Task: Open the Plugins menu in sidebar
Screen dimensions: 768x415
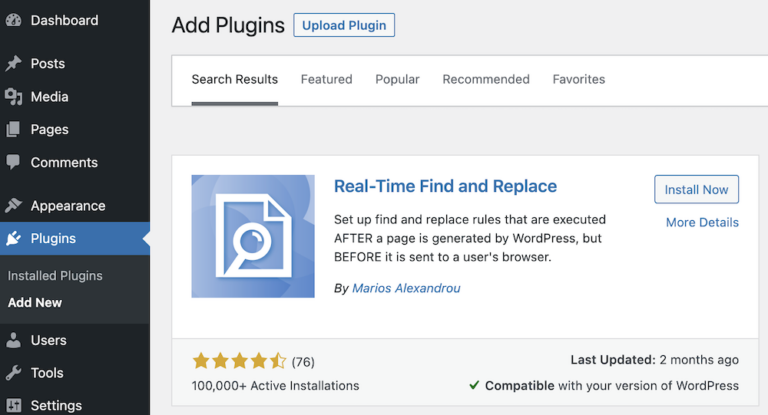Action: click(x=53, y=238)
